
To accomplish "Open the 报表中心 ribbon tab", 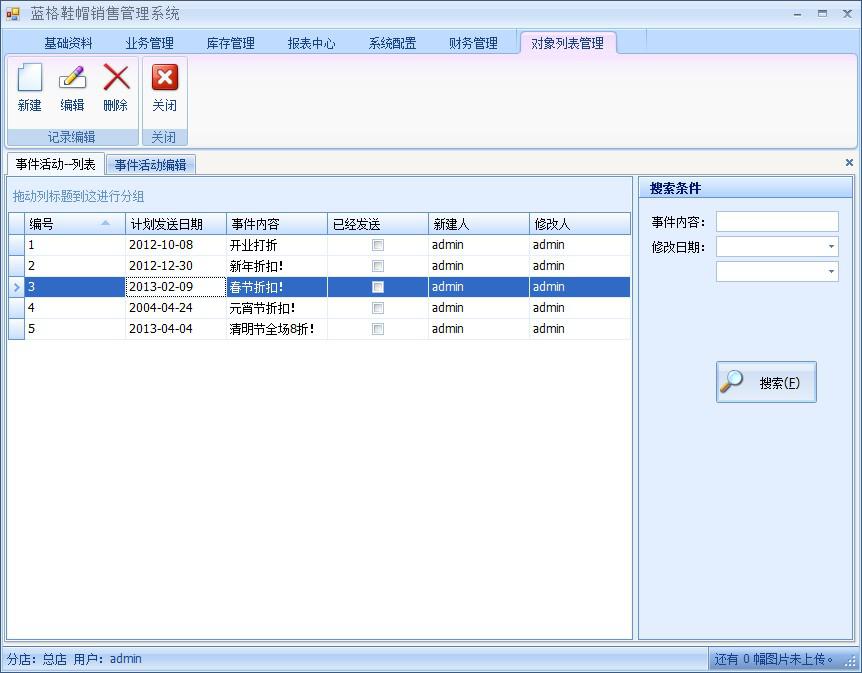I will pos(311,43).
